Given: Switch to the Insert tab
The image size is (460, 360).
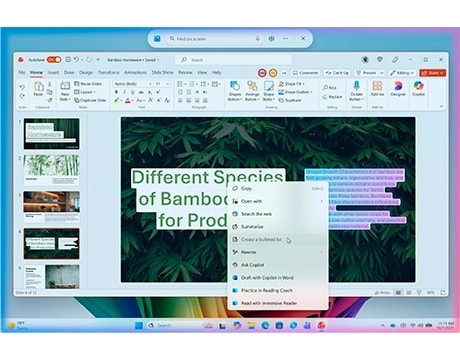Looking at the screenshot, I should click(x=53, y=72).
